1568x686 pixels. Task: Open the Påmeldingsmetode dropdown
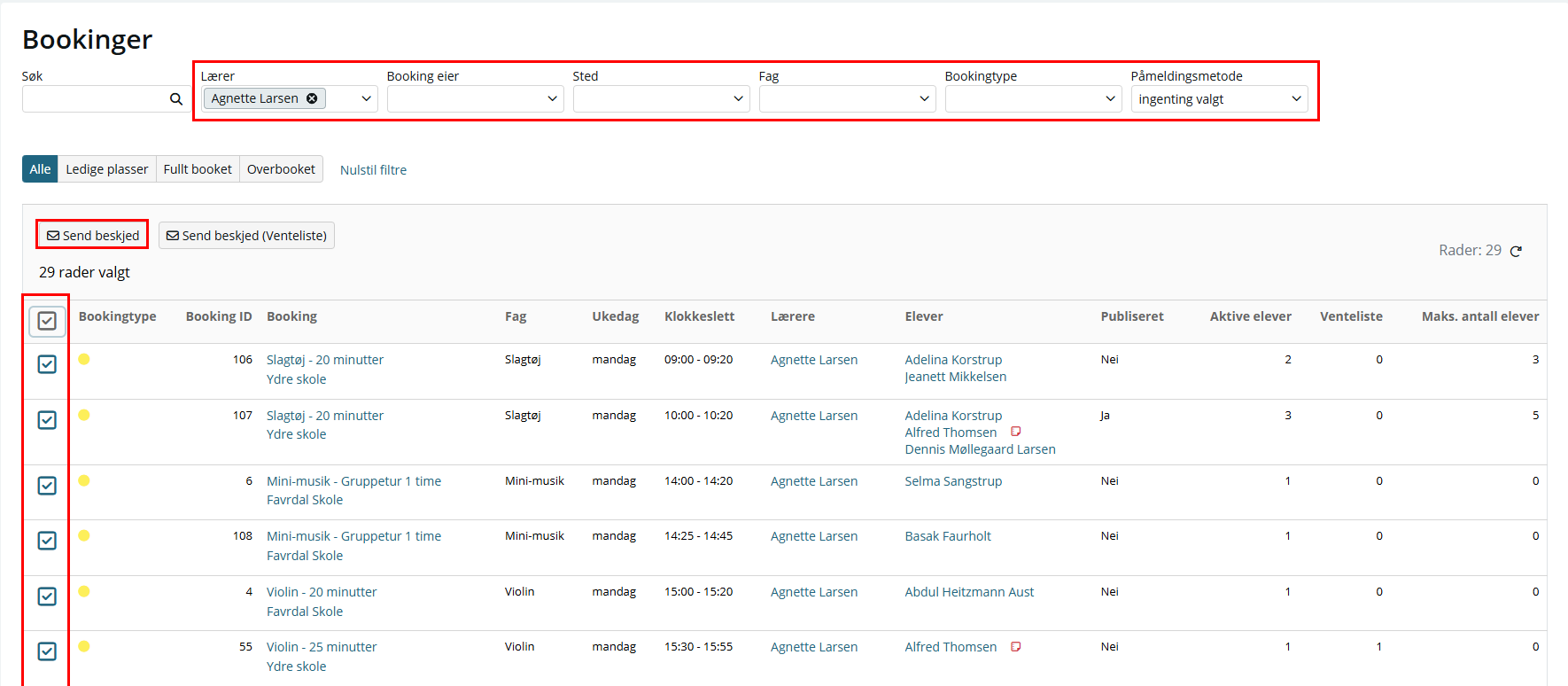click(x=1220, y=98)
